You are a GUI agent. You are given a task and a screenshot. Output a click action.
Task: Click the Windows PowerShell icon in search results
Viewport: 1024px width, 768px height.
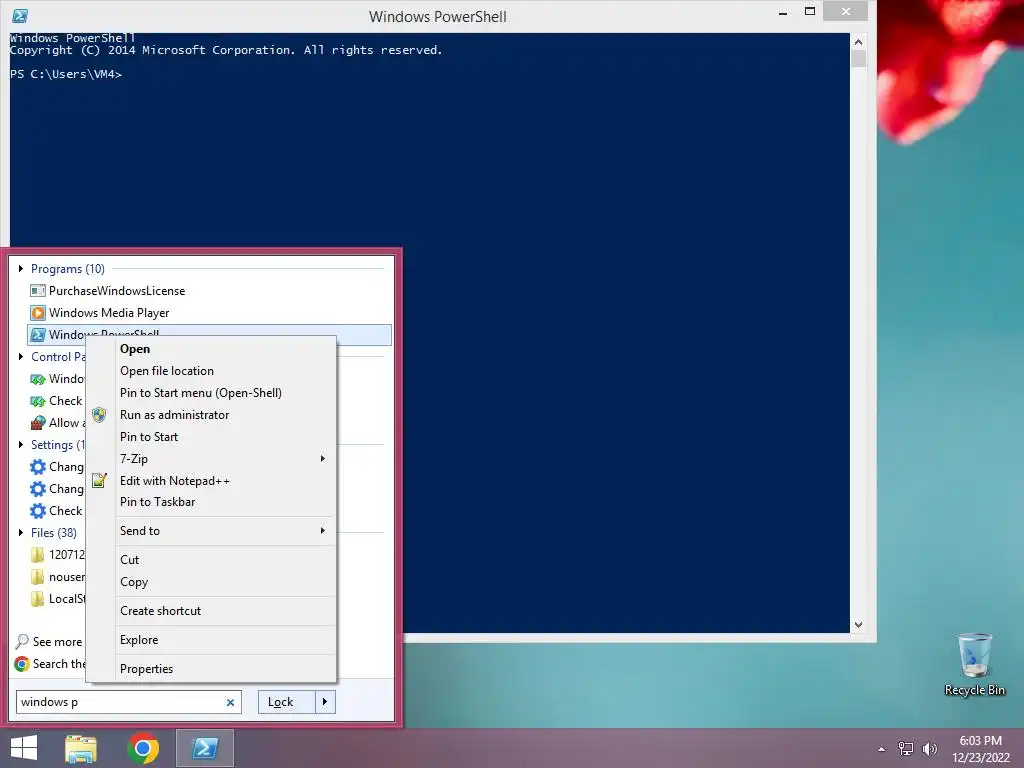click(x=38, y=334)
